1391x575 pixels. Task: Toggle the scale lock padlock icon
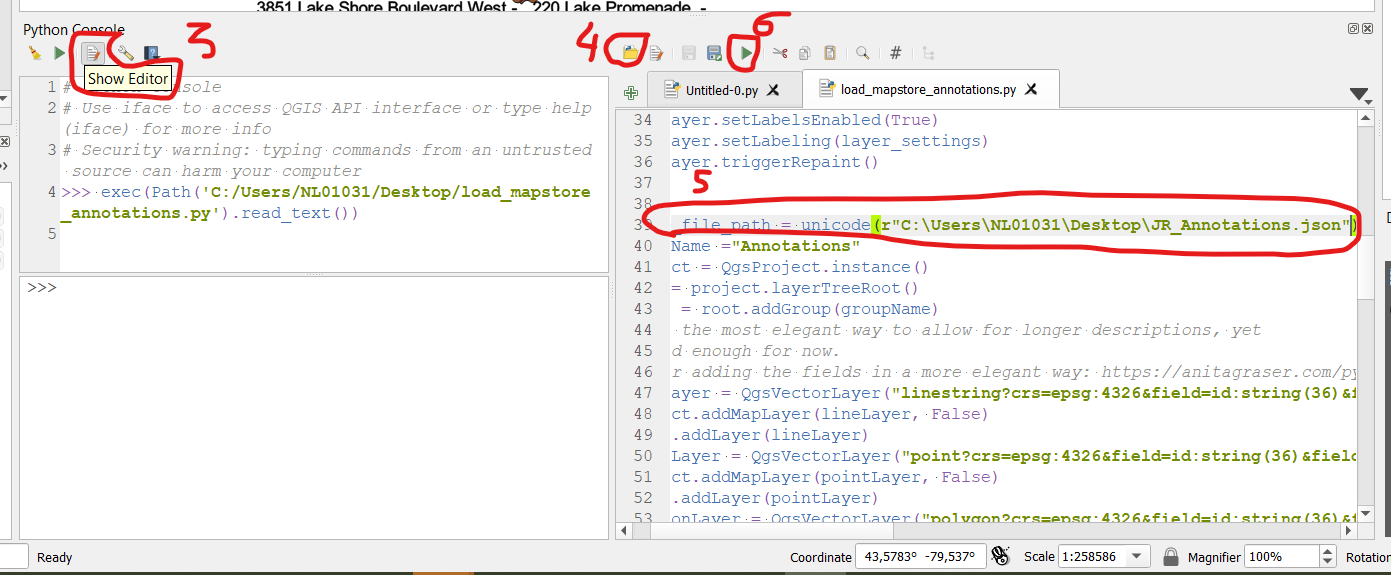[x=1170, y=557]
